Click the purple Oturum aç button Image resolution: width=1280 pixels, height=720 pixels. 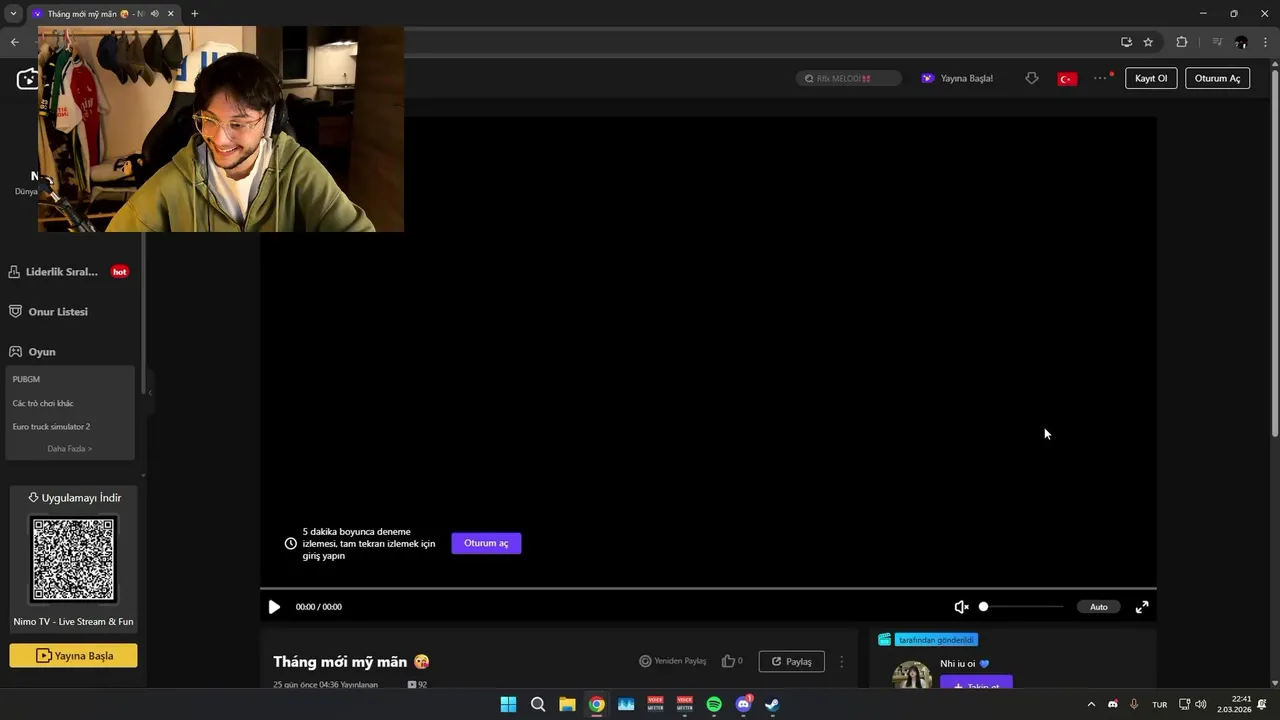pos(486,543)
